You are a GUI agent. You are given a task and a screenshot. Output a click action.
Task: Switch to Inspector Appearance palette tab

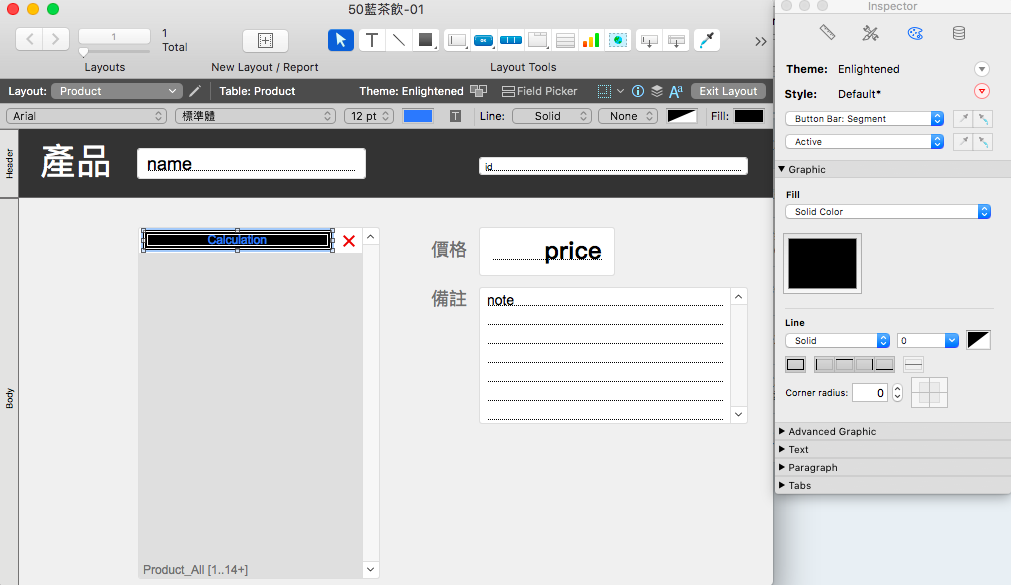click(x=915, y=33)
